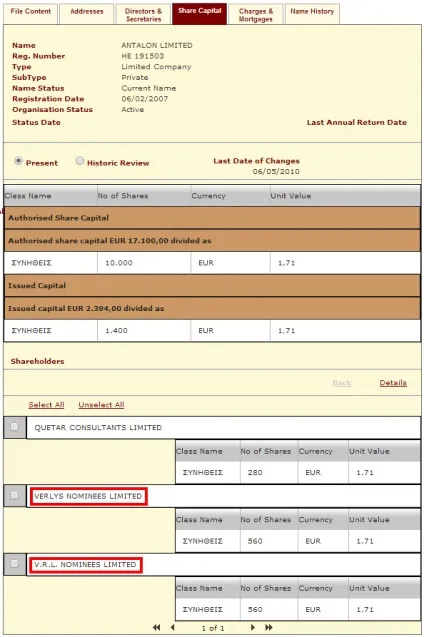Click VERLYS NOMINEES LIMITED shareholder name
Screen dimensions: 424x637
(88, 496)
